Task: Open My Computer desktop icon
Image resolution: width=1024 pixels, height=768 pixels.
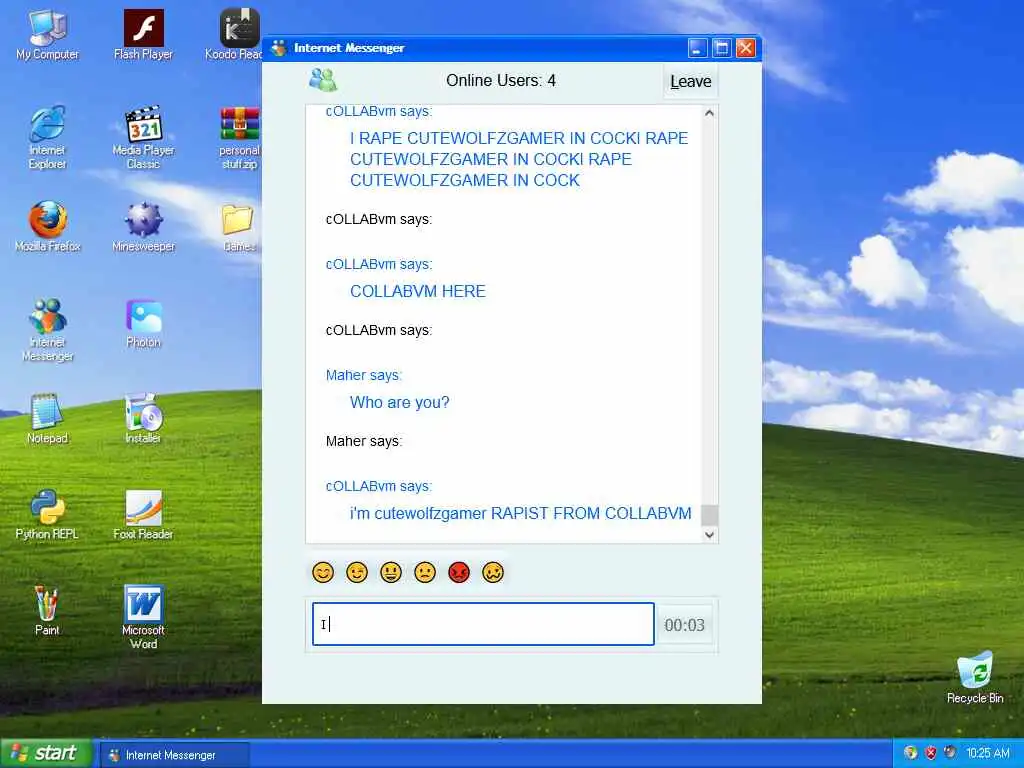Action: 47,35
